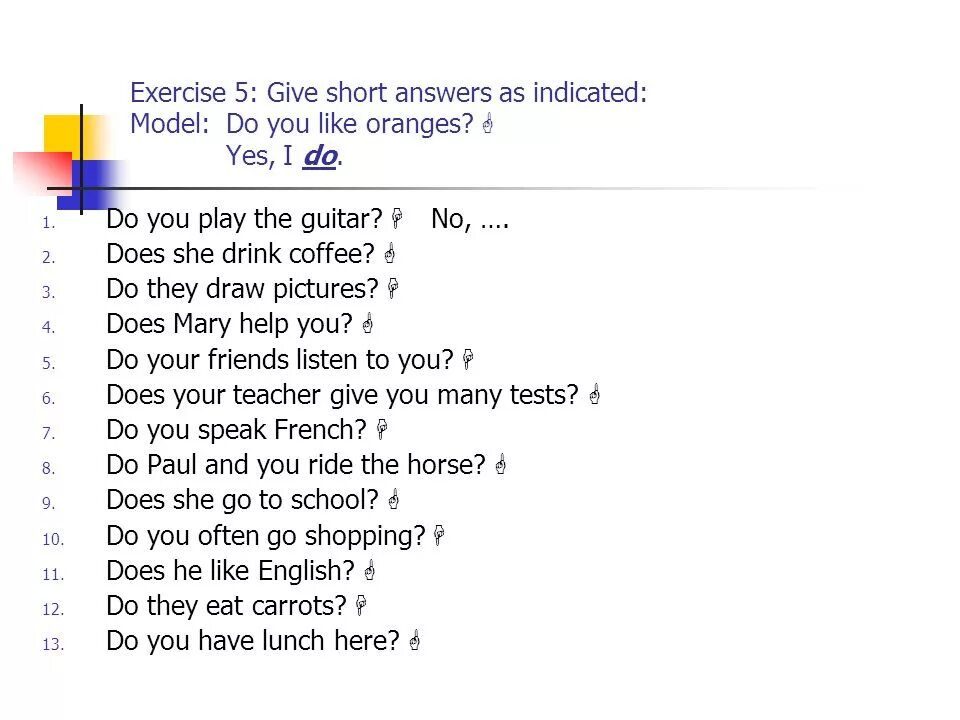Click the thumbs-up icon after 'Does she drink coffee?'
Image resolution: width=960 pixels, height=720 pixels.
click(389, 253)
